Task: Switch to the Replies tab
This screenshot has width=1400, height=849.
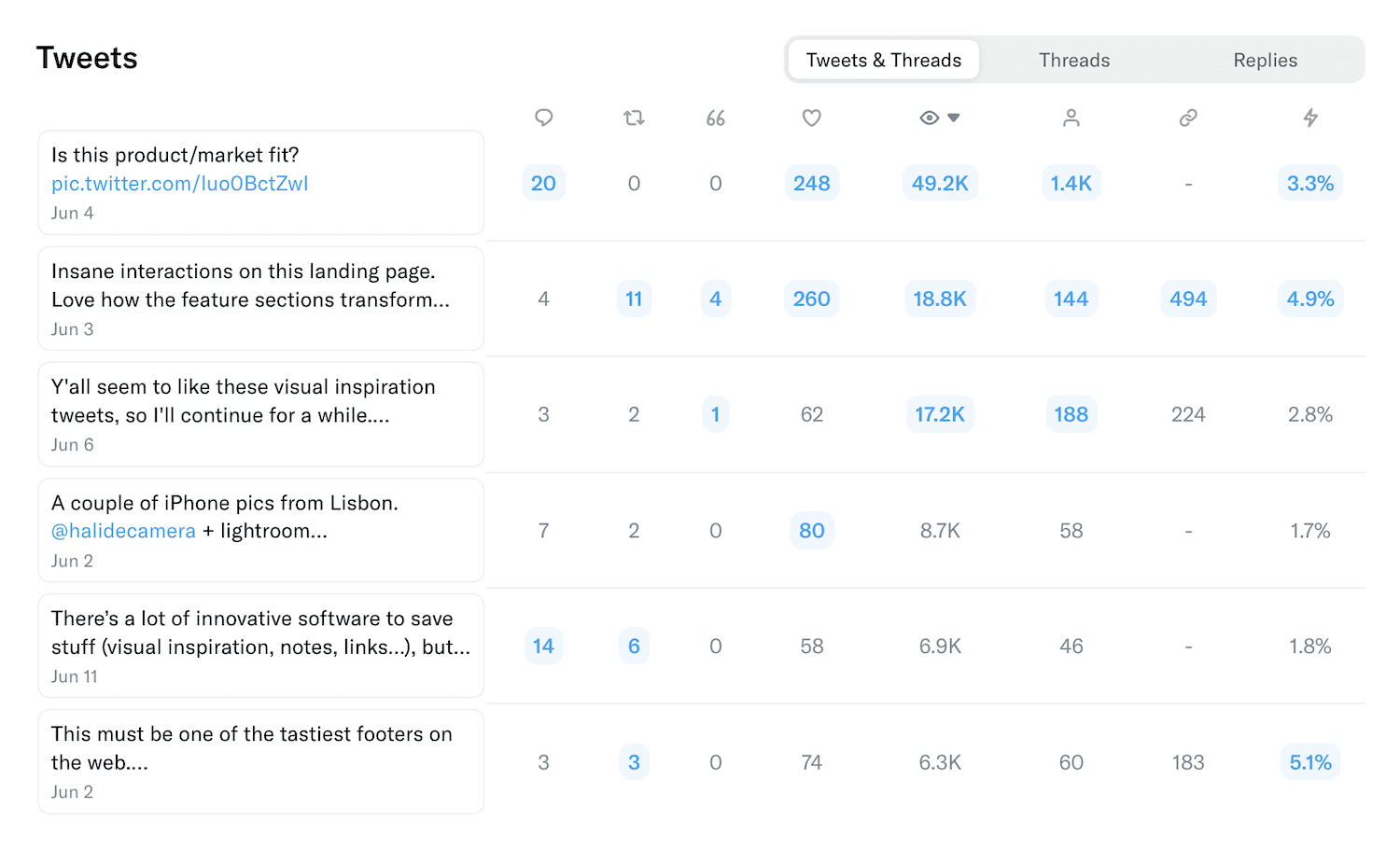Action: point(1265,59)
